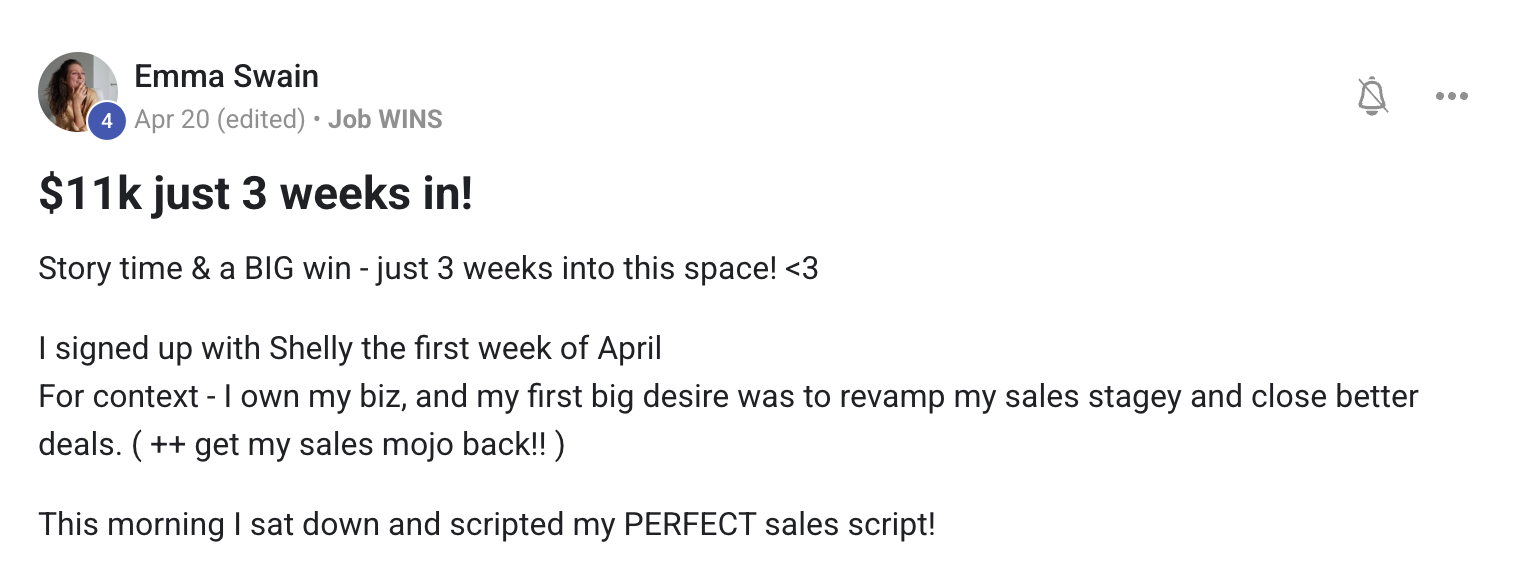This screenshot has width=1522, height=568.
Task: Open the three-dot more options menu
Action: pos(1451,96)
